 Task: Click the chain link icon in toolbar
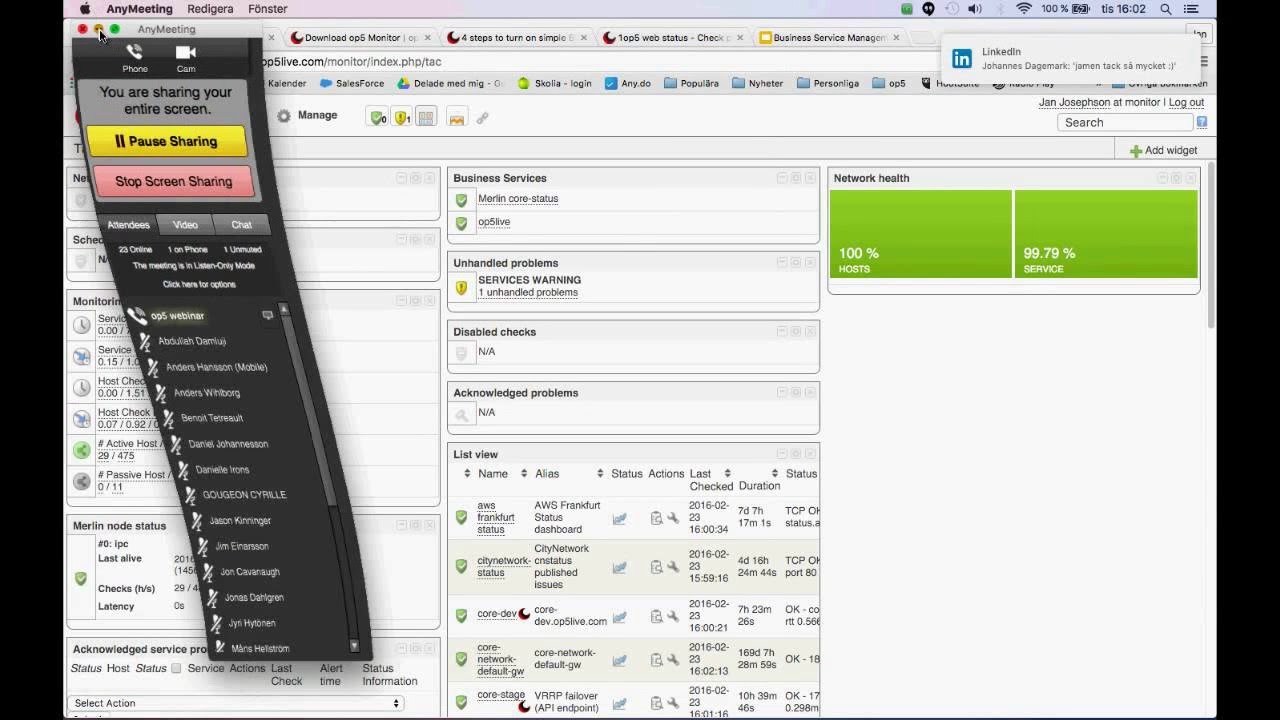pos(482,118)
